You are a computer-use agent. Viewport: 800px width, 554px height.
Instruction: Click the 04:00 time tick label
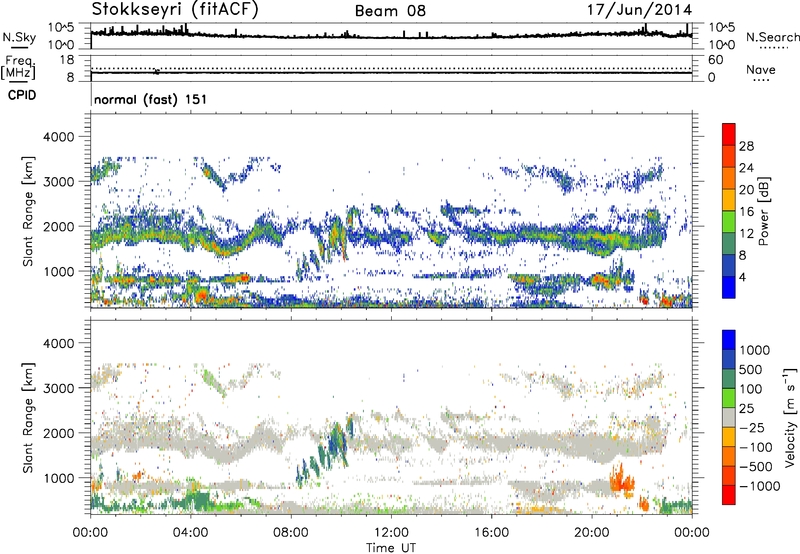[x=190, y=532]
